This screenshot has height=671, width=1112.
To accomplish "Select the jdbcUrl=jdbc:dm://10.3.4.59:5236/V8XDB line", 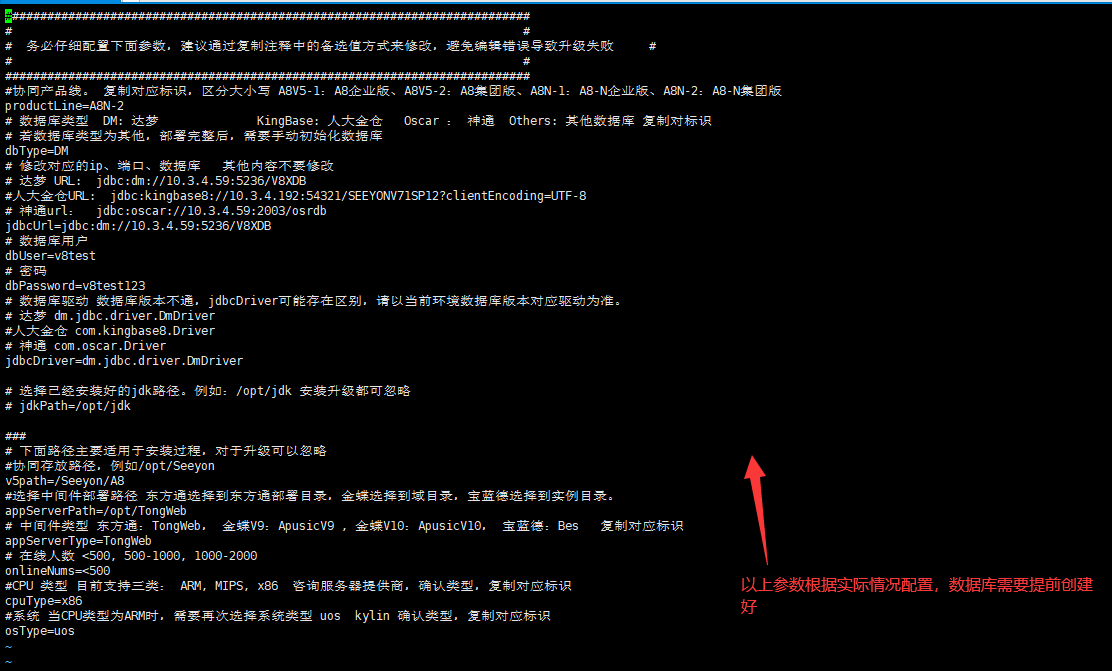I will click(138, 226).
